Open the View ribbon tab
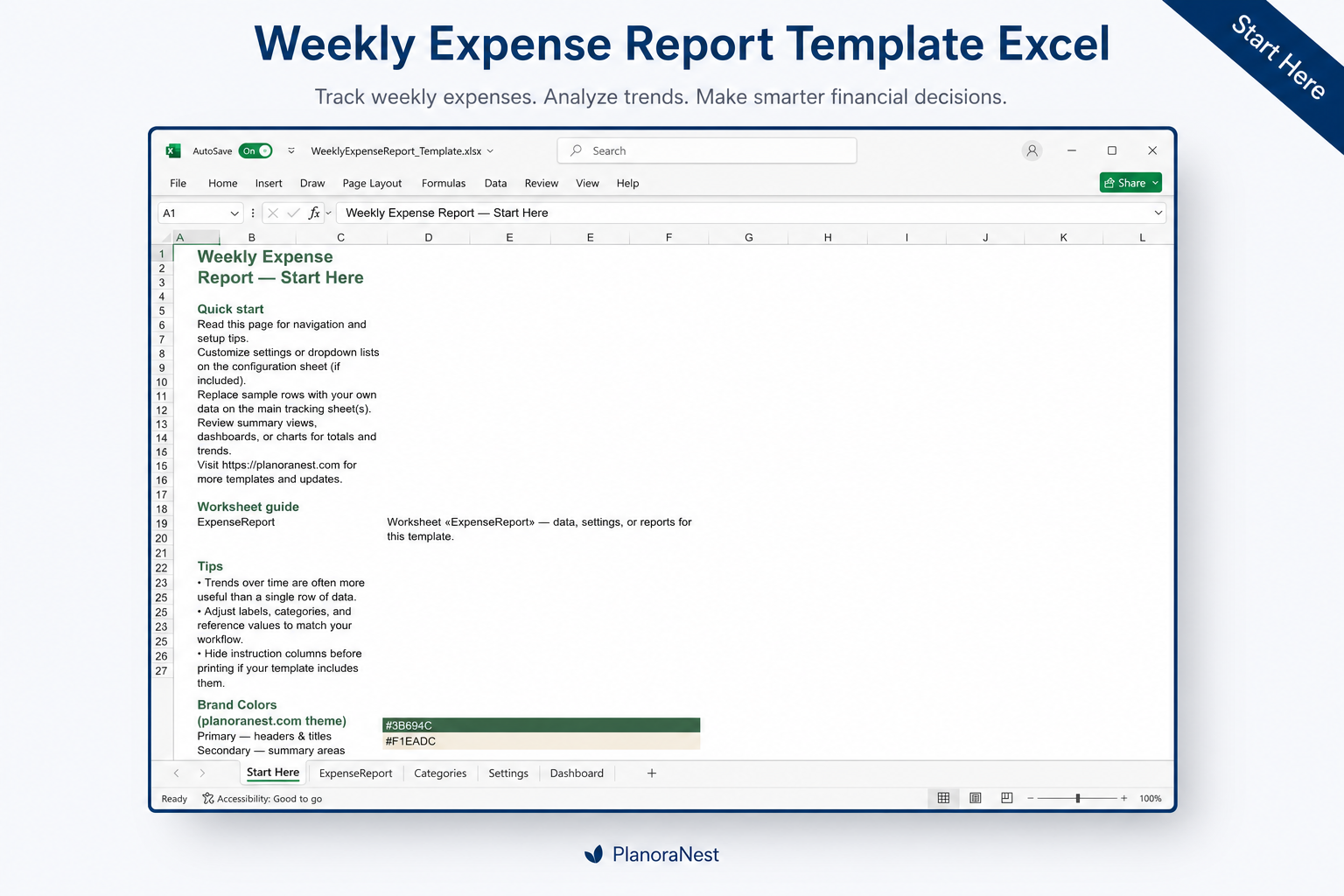Screen dimensions: 1344x896 [x=587, y=183]
